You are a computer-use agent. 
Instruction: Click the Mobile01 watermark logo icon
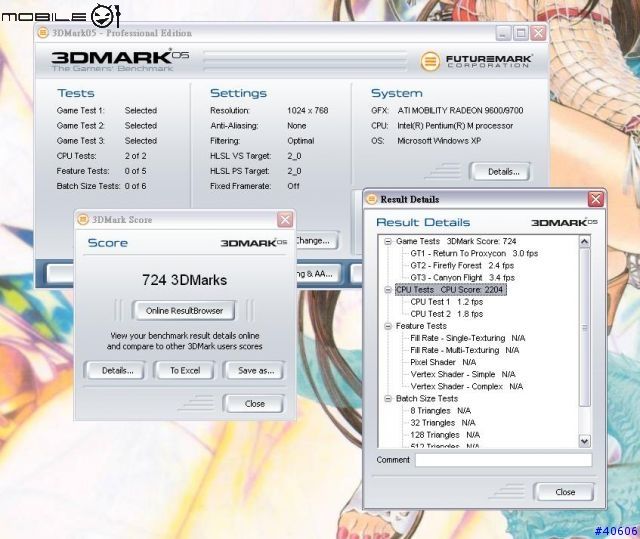(x=105, y=16)
